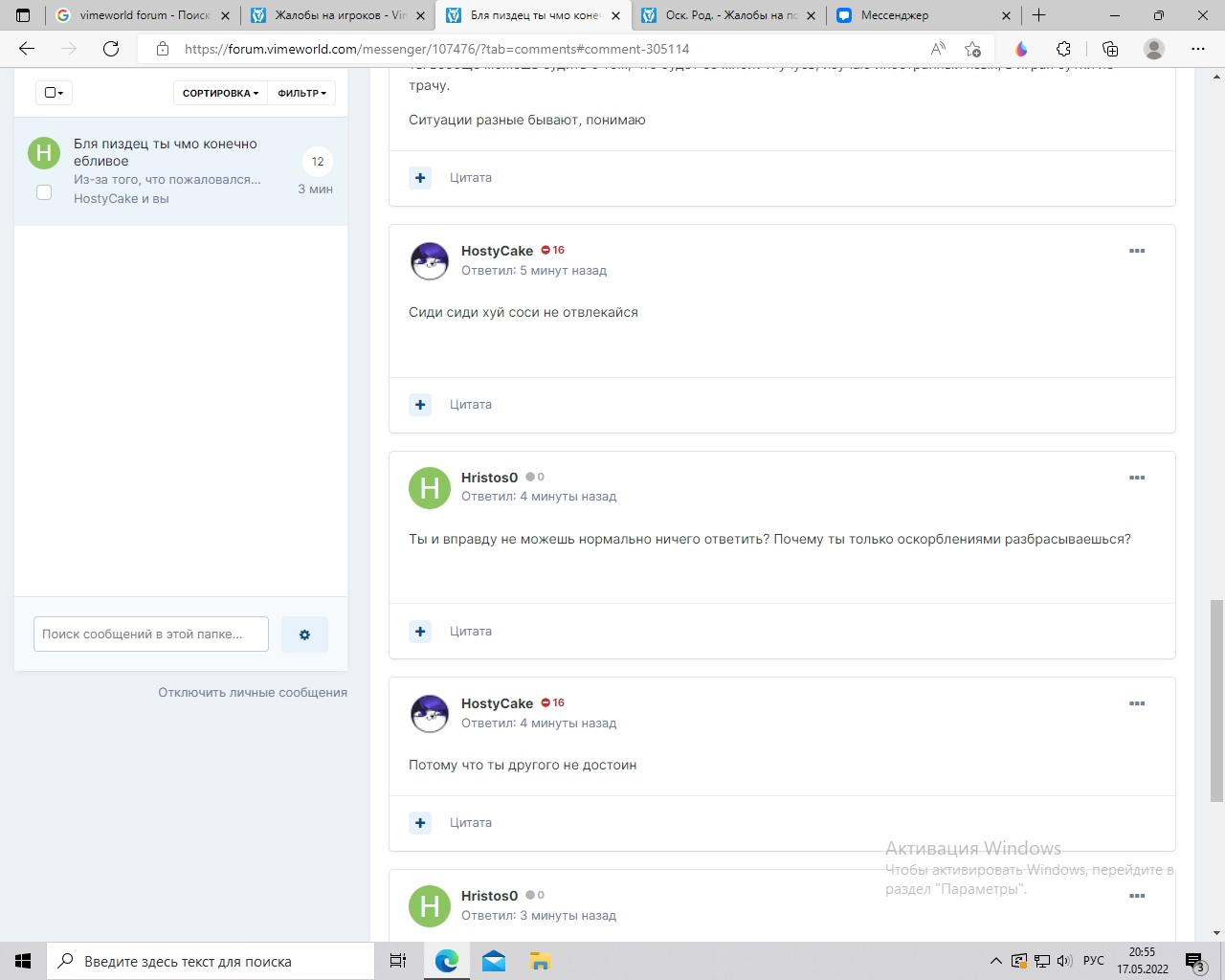Screen dimensions: 1225x980
Task: Focus the Поиск сообщений search field
Action: (151, 635)
